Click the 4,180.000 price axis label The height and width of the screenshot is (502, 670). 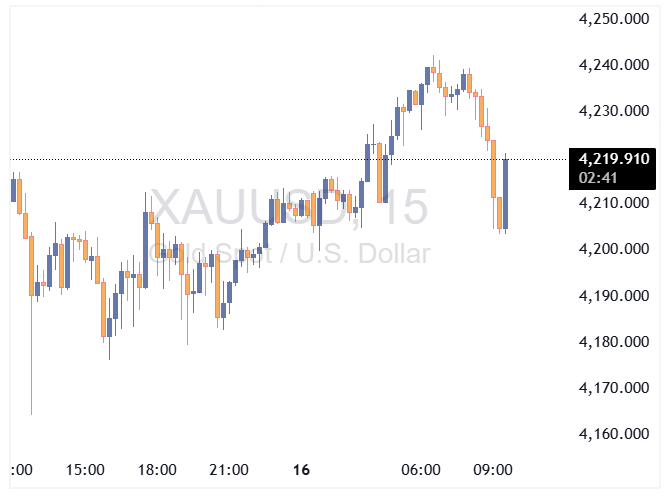[614, 342]
